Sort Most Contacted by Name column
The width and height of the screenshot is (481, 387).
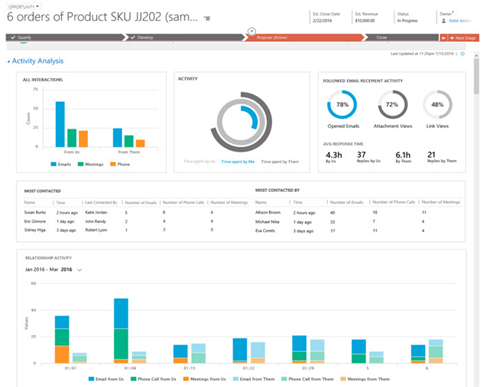29,202
